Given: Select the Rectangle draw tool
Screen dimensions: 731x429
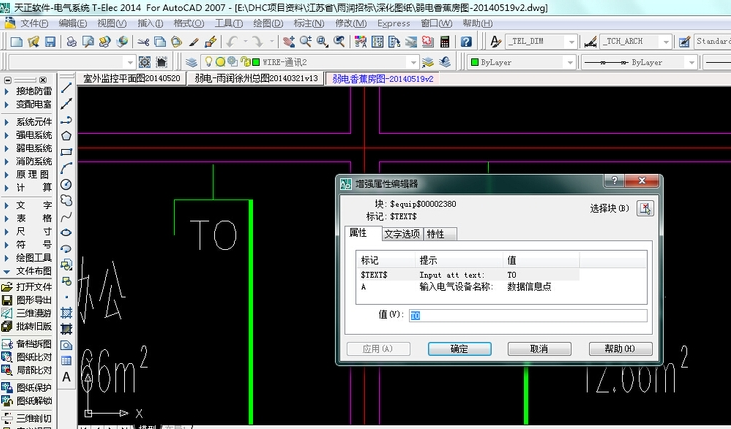Looking at the screenshot, I should coord(66,152).
